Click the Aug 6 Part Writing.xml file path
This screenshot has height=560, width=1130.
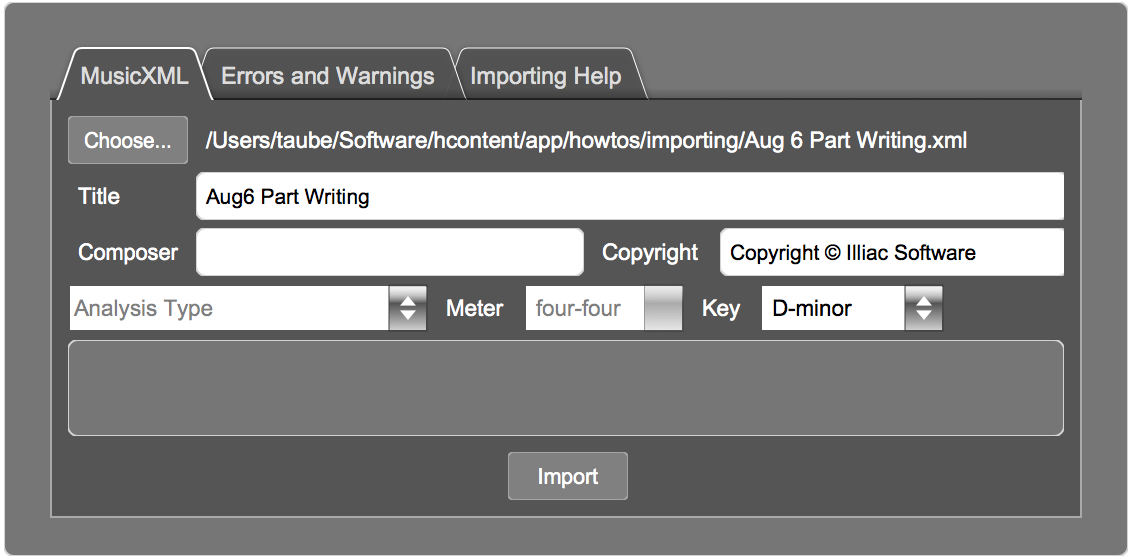point(586,141)
